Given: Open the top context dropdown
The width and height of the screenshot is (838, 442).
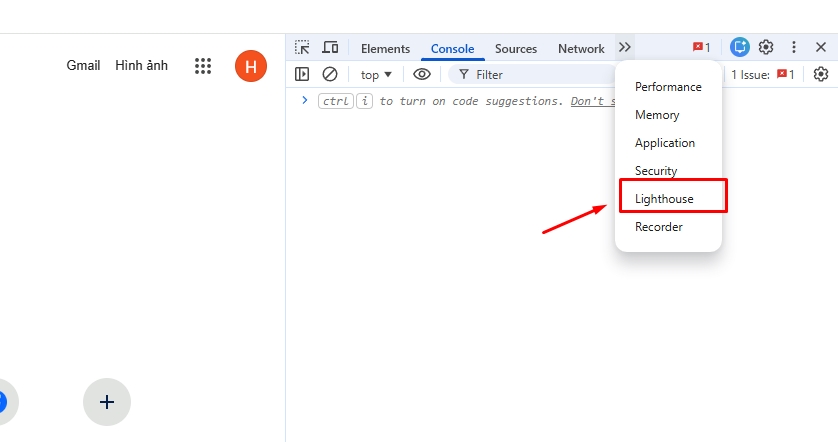Looking at the screenshot, I should pos(376,75).
